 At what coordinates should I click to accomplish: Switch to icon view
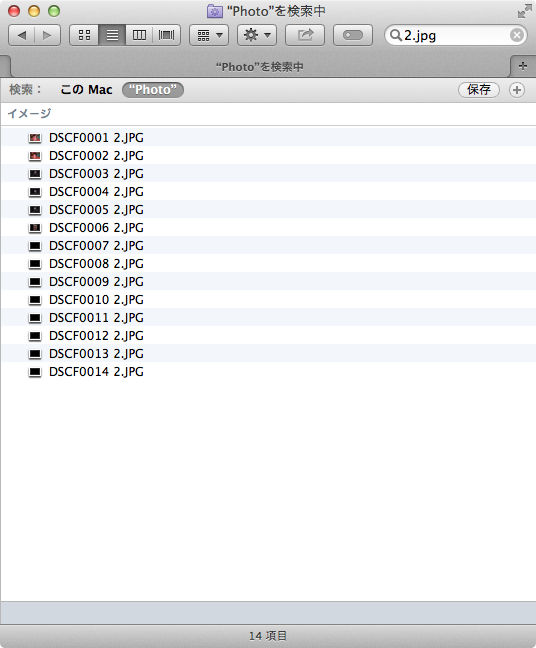click(84, 36)
